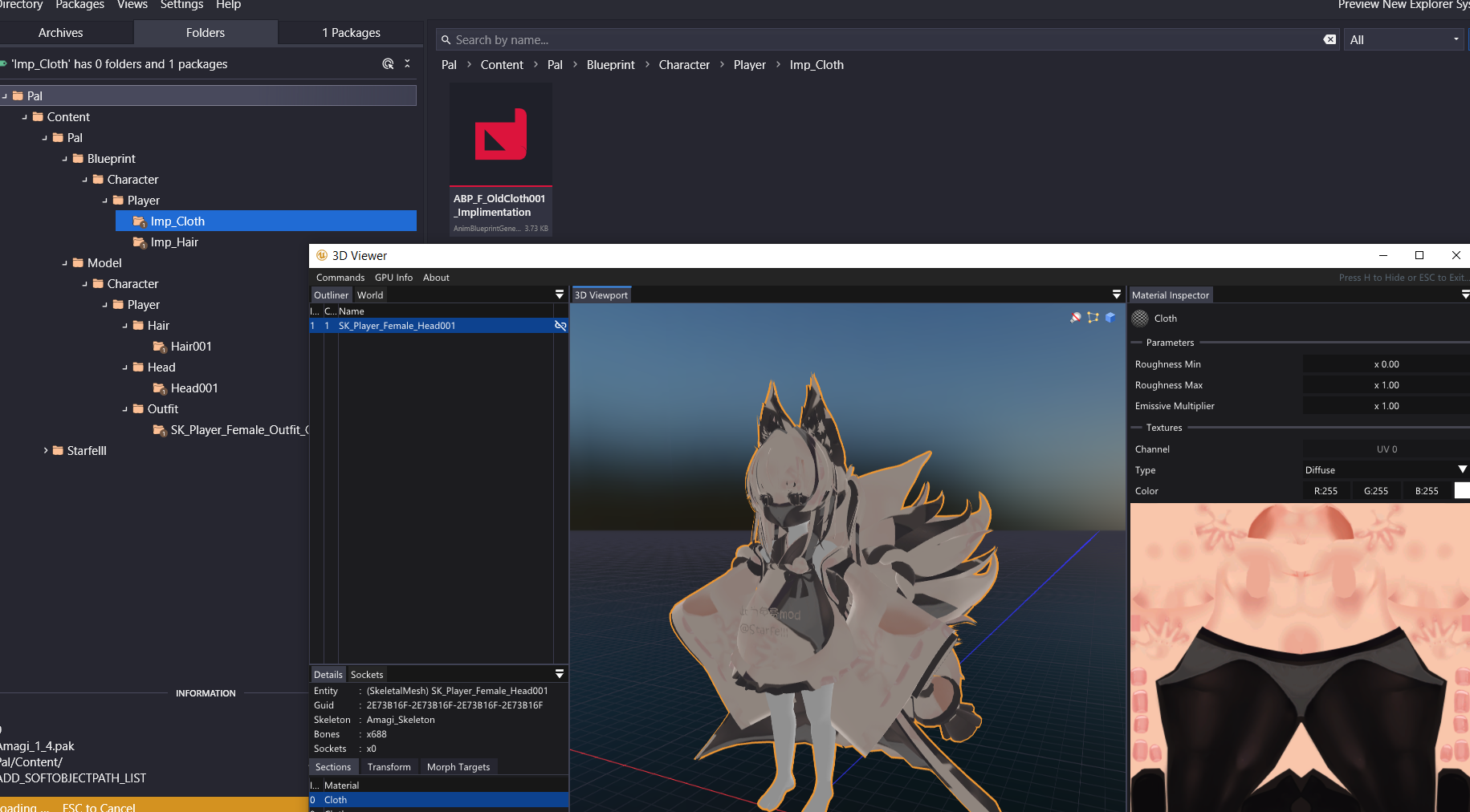Screen dimensions: 1470x812
Task: Click the Character breadcrumb link
Action: [x=684, y=65]
